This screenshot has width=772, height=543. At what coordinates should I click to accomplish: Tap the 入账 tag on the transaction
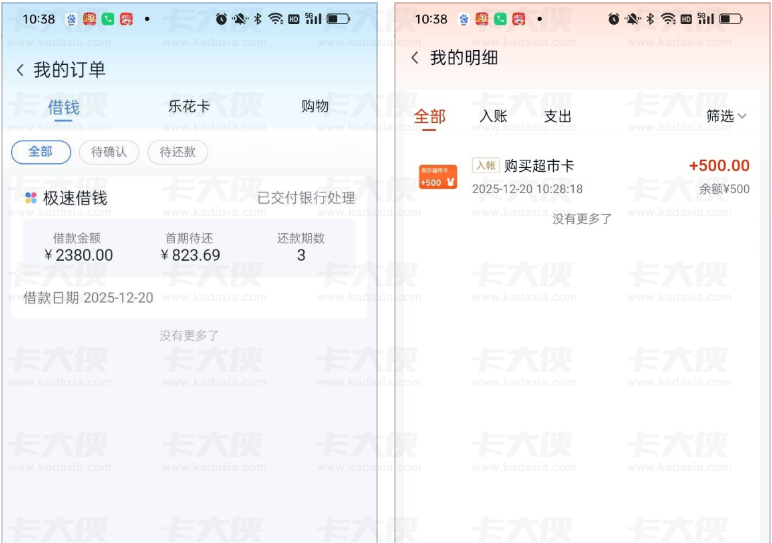[x=485, y=165]
